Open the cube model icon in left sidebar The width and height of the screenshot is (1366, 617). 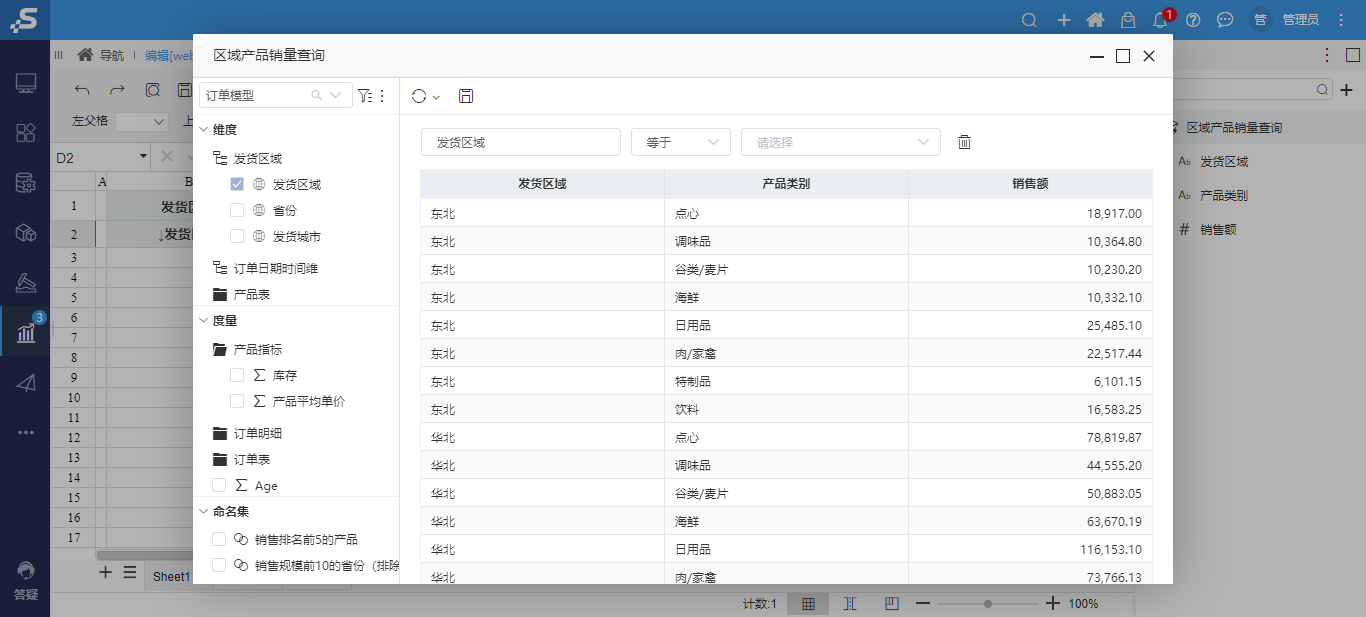click(x=26, y=233)
